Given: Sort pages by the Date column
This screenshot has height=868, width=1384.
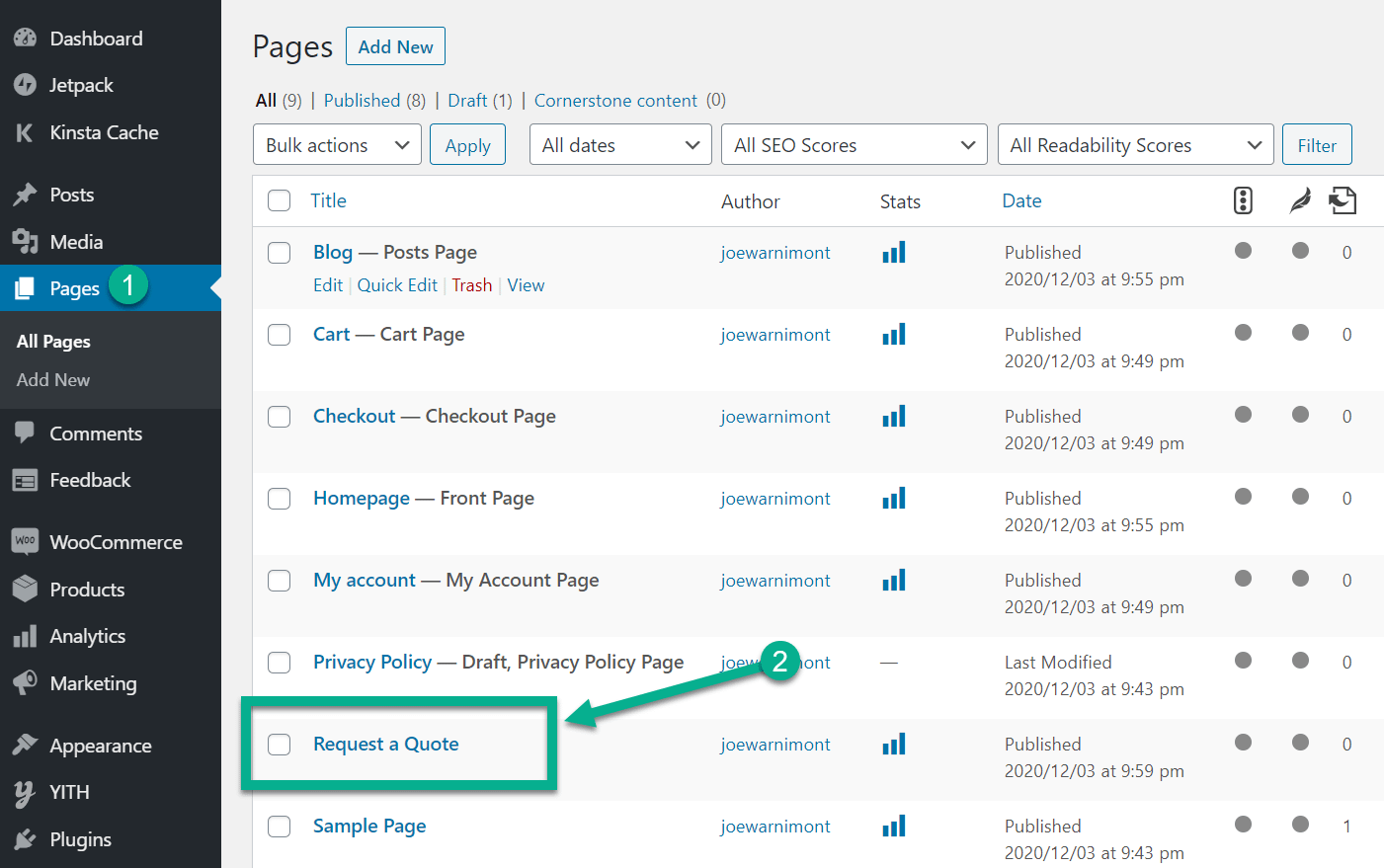Looking at the screenshot, I should tap(1021, 200).
